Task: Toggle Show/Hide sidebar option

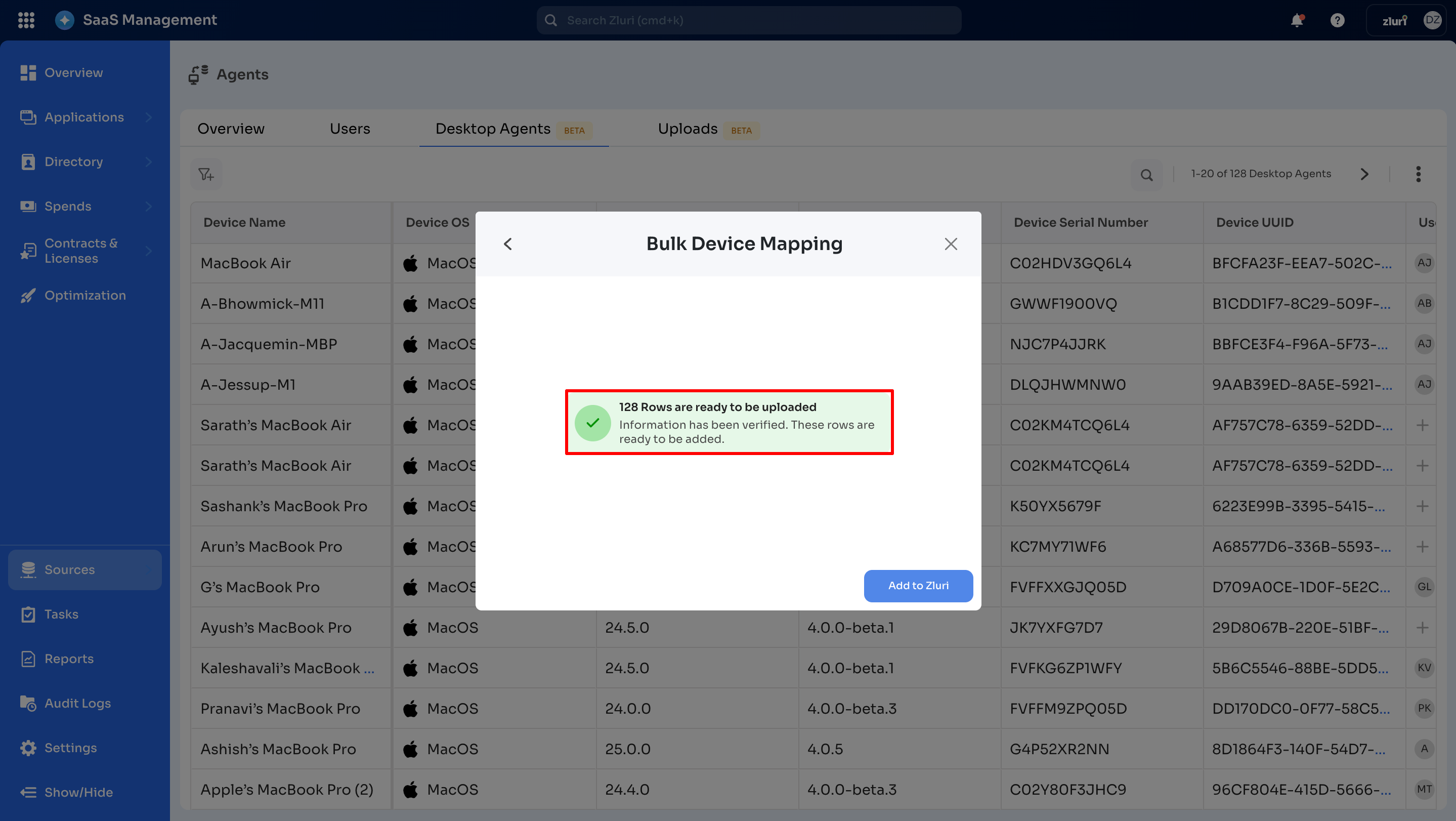Action: (x=78, y=792)
